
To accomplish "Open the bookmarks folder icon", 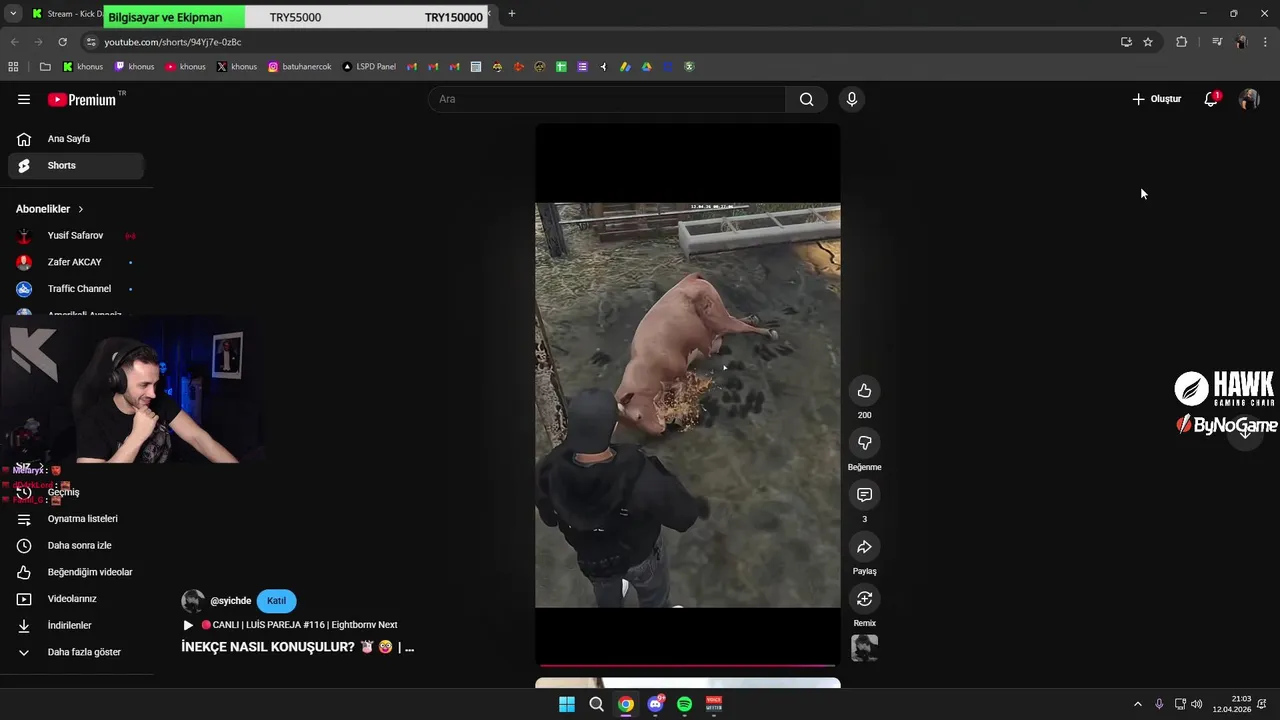I will click(x=45, y=67).
